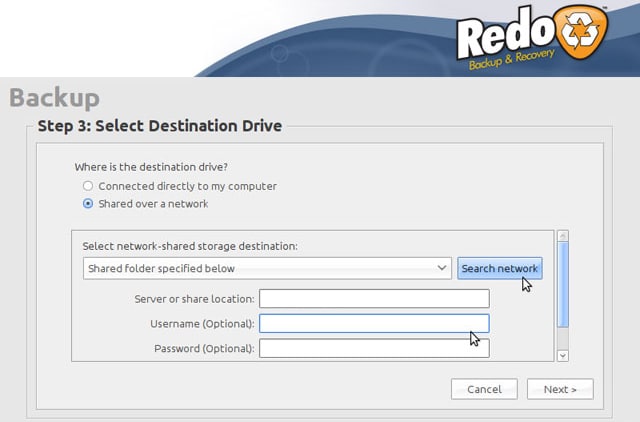640x422 pixels.
Task: Click the "Step 3: Select Destination Drive" title
Action: 159,126
